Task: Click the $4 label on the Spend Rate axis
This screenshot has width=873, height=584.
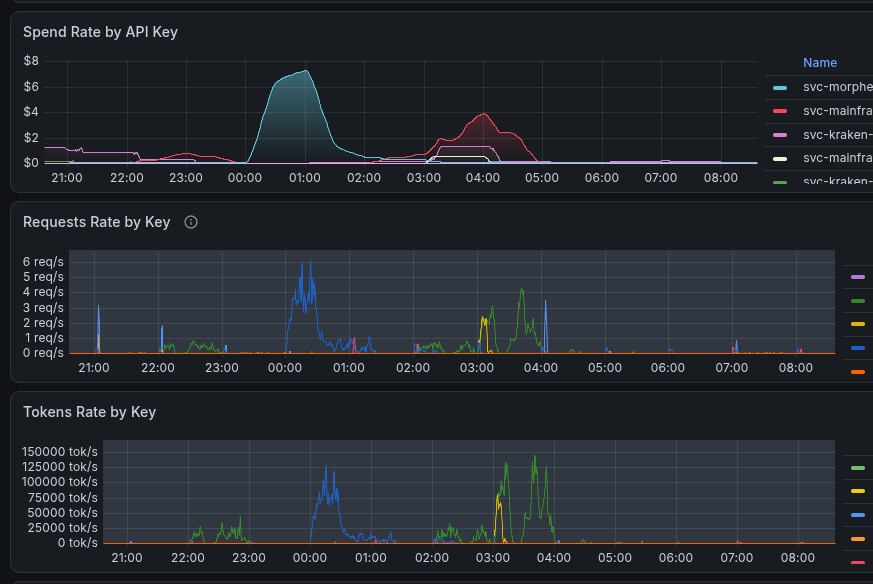Action: coord(31,112)
